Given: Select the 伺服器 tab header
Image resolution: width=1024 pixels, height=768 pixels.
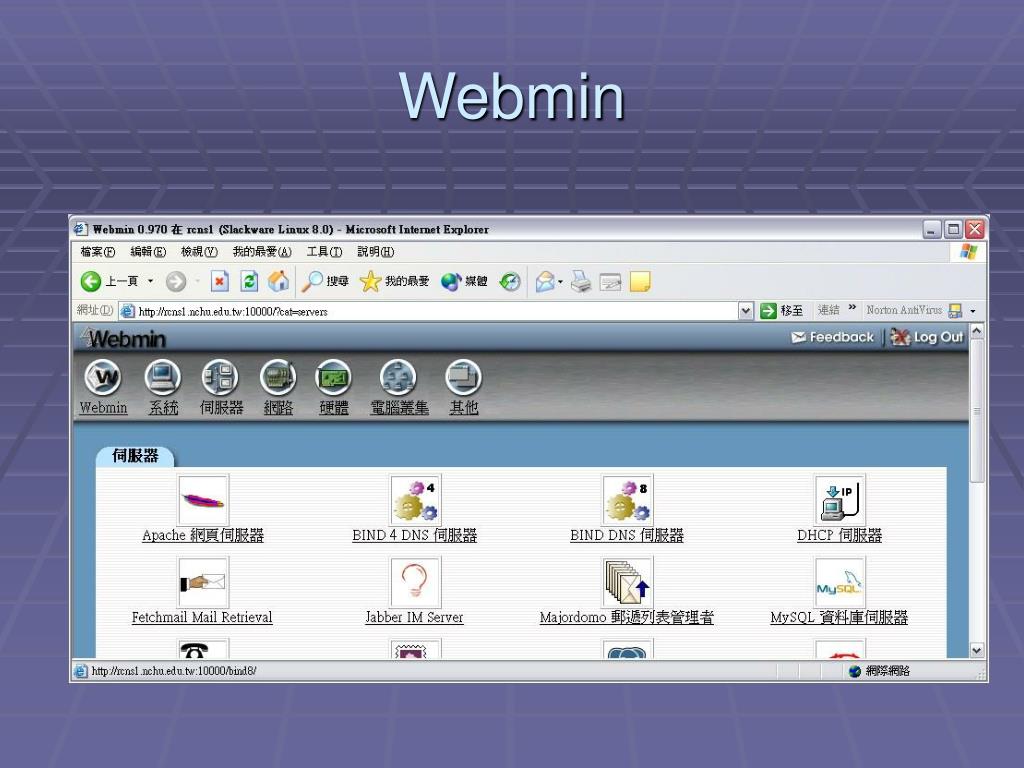Looking at the screenshot, I should click(x=135, y=456).
